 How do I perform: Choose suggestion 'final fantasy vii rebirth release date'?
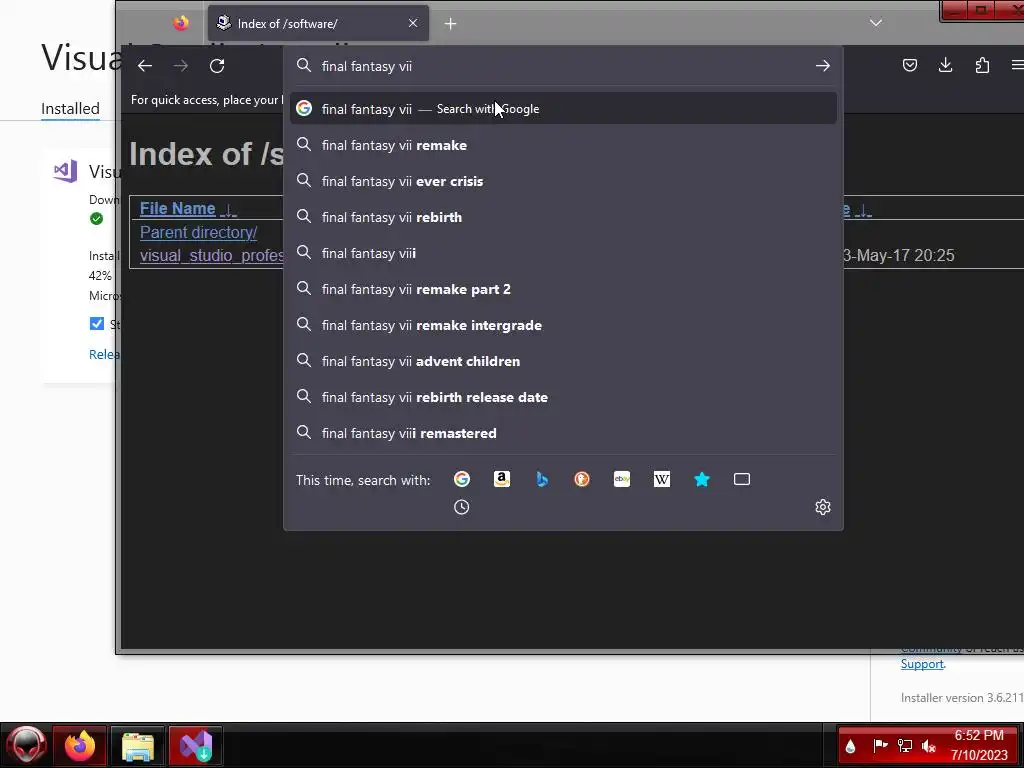pyautogui.click(x=563, y=396)
